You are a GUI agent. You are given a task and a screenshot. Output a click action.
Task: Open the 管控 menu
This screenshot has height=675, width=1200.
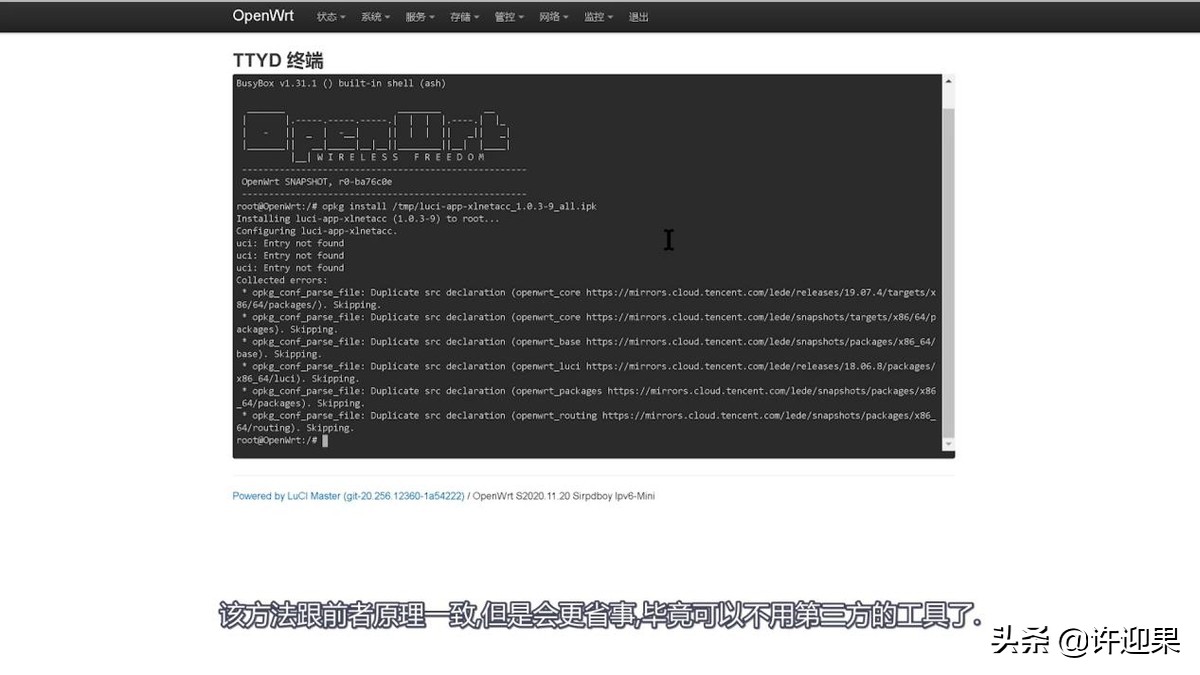click(508, 17)
